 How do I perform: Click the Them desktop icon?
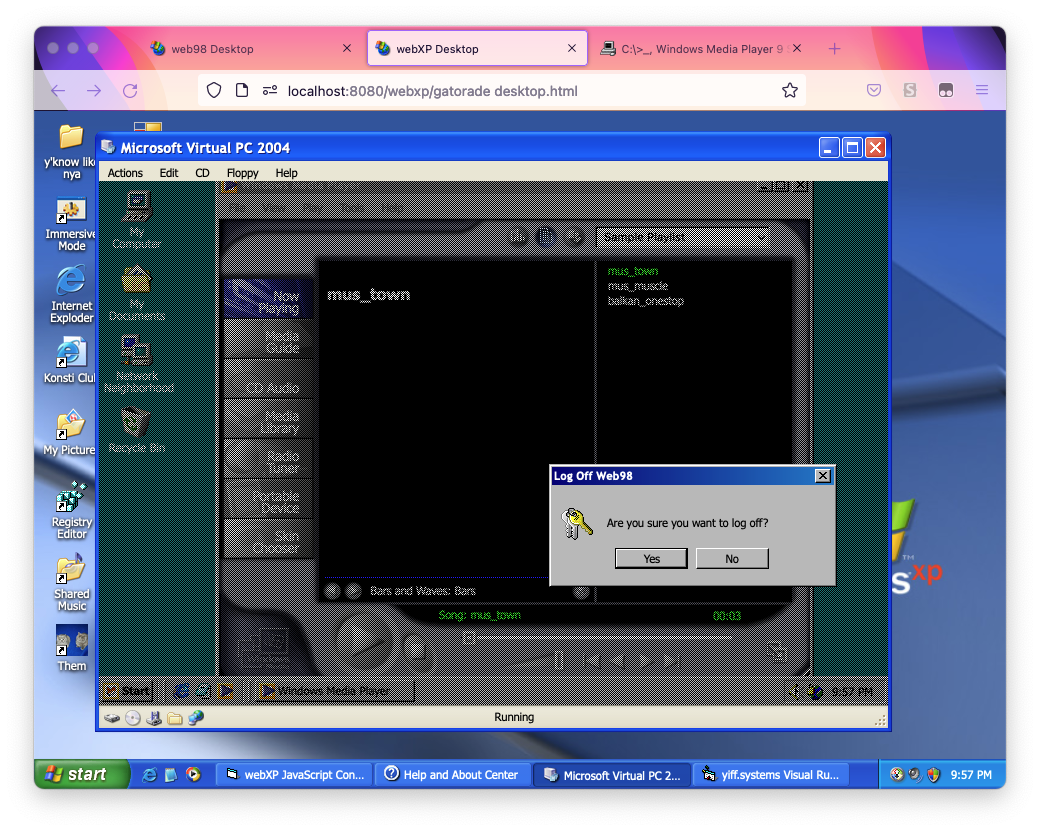[x=71, y=646]
